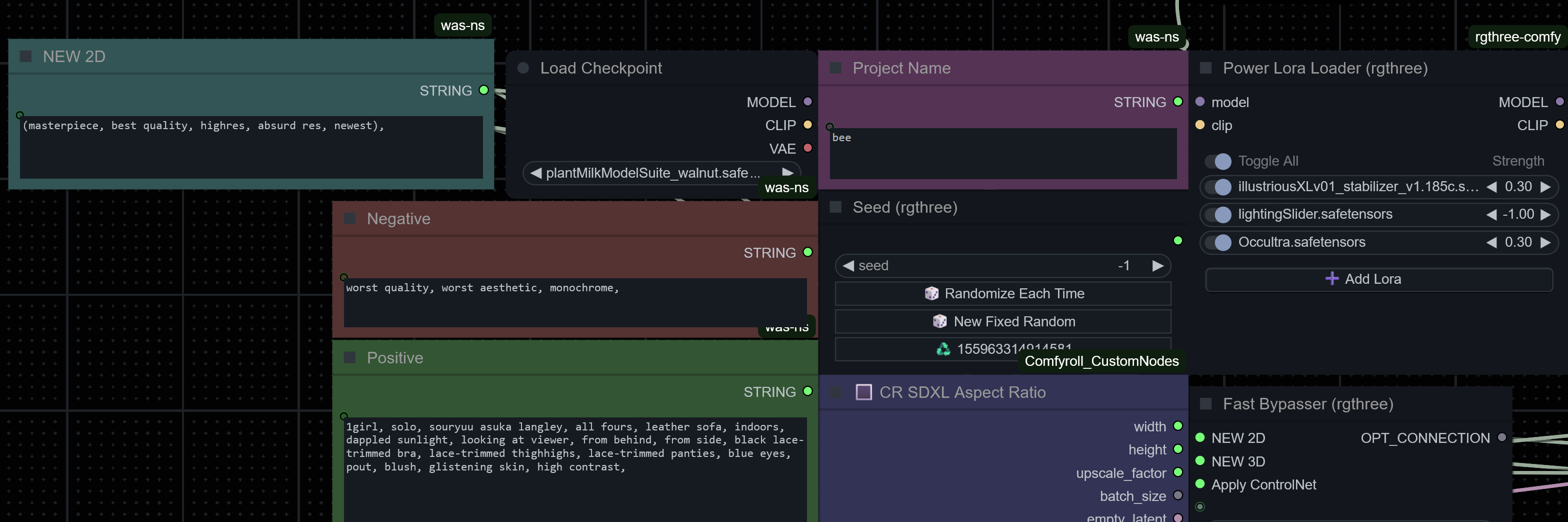Click the recycle icon for the last seed

click(943, 349)
